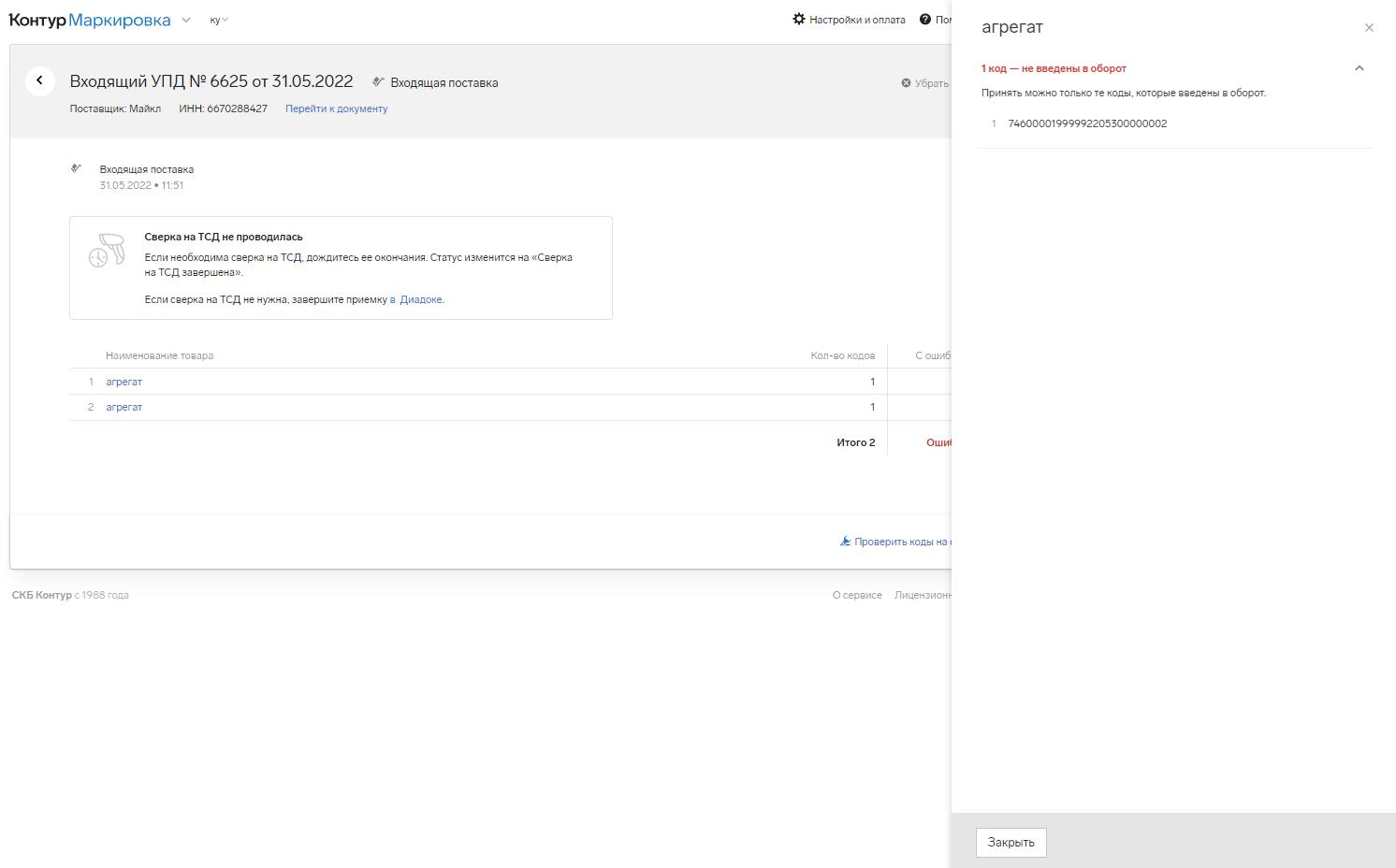This screenshot has width=1396, height=868.
Task: Open the Диадоке link
Action: coord(420,299)
